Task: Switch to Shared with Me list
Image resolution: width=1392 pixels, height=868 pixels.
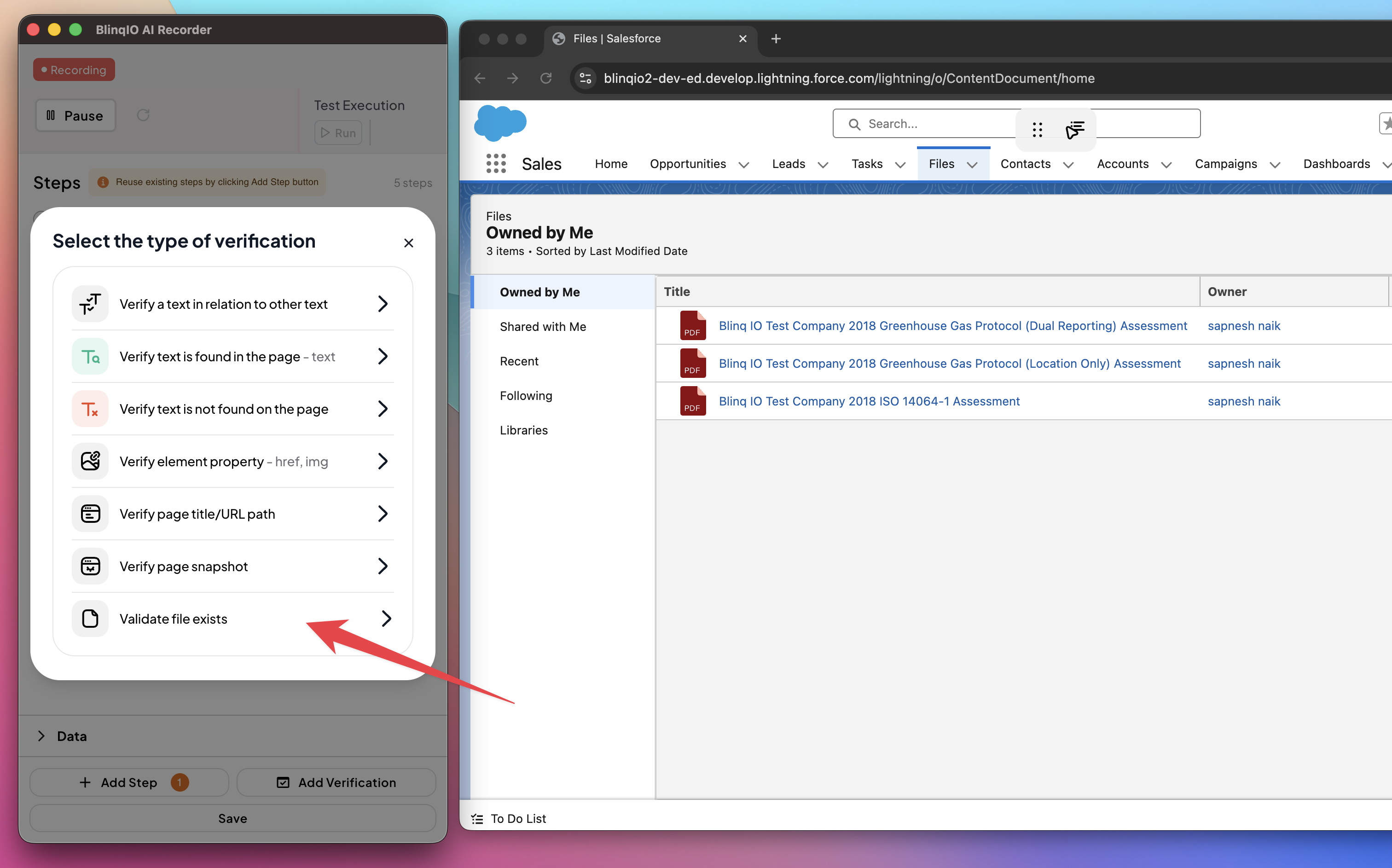Action: pos(542,327)
